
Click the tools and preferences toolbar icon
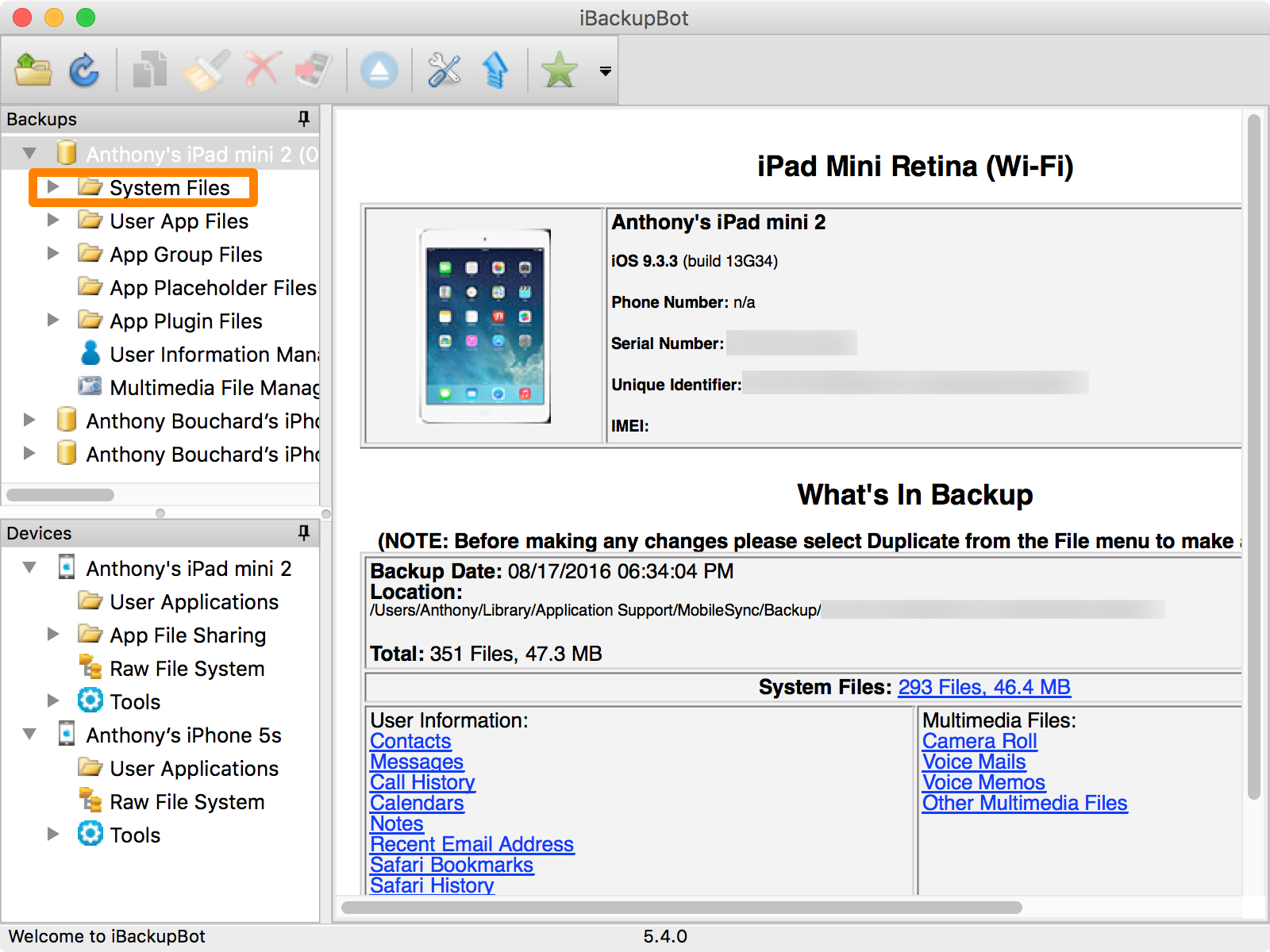(444, 70)
